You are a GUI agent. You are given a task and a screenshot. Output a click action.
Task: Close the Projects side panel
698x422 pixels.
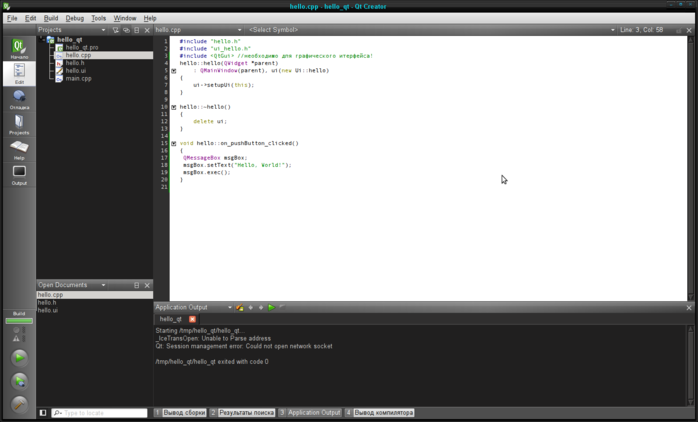click(x=147, y=30)
